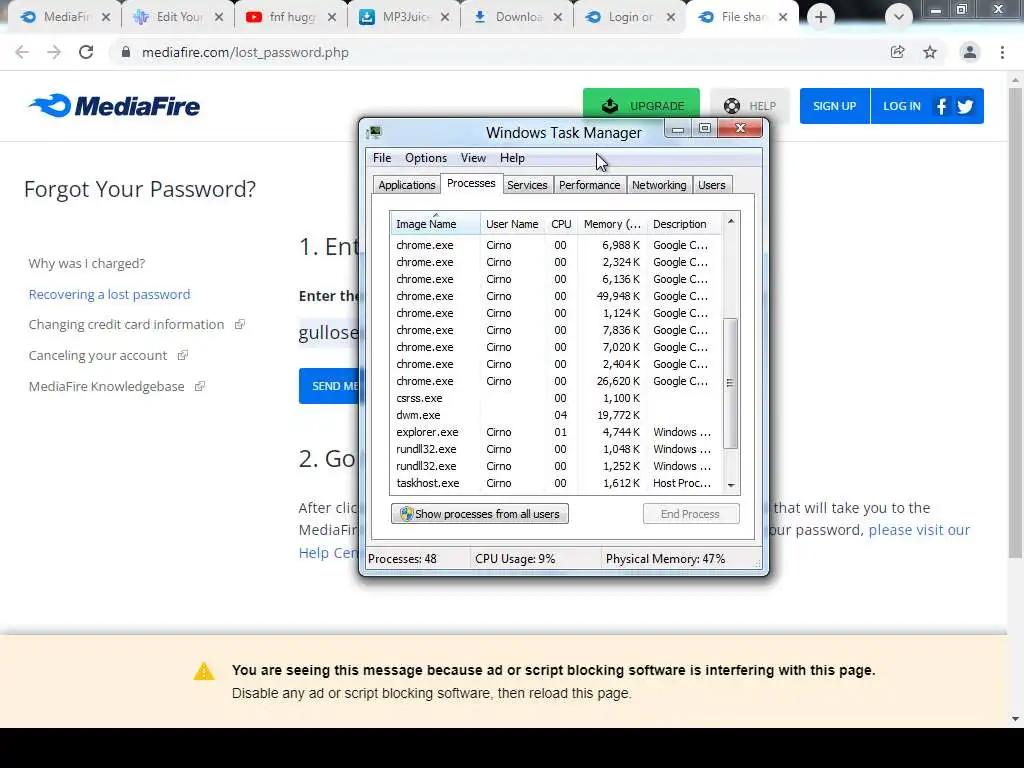Click process list scroll up arrow
This screenshot has height=768, width=1024.
[731, 221]
